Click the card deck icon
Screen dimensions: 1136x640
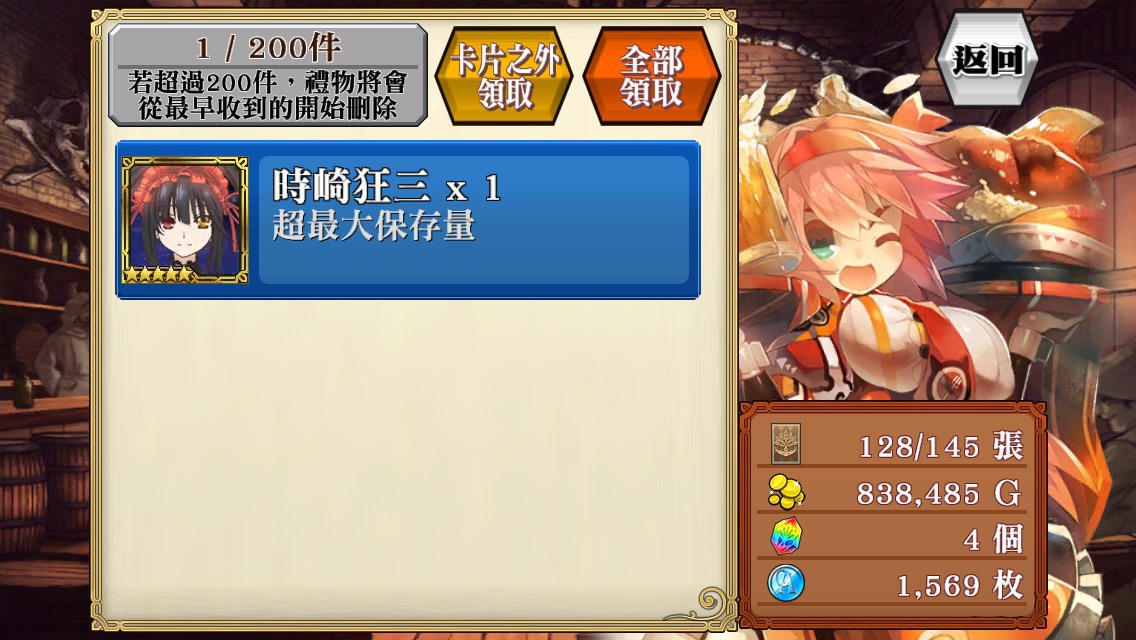786,444
